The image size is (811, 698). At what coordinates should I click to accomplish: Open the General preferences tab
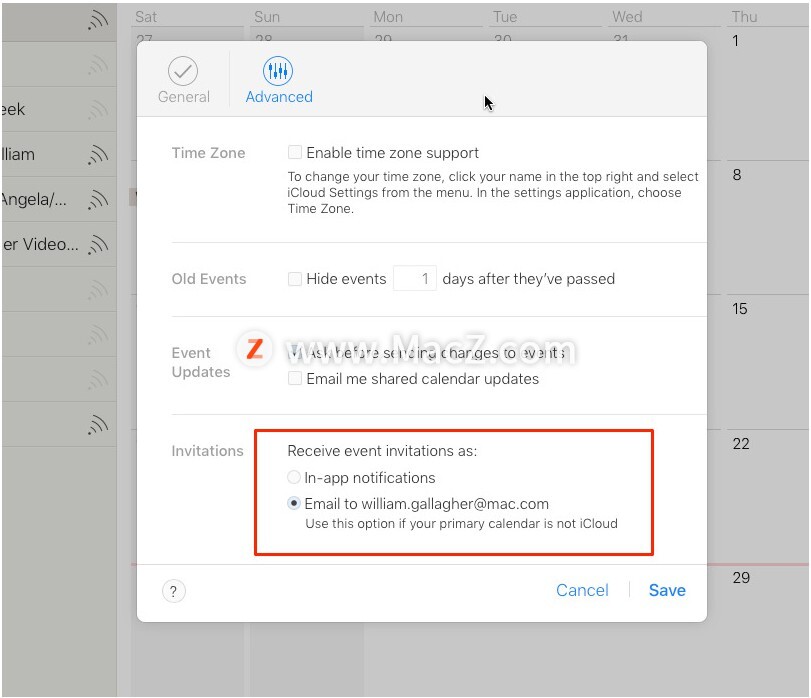click(183, 80)
